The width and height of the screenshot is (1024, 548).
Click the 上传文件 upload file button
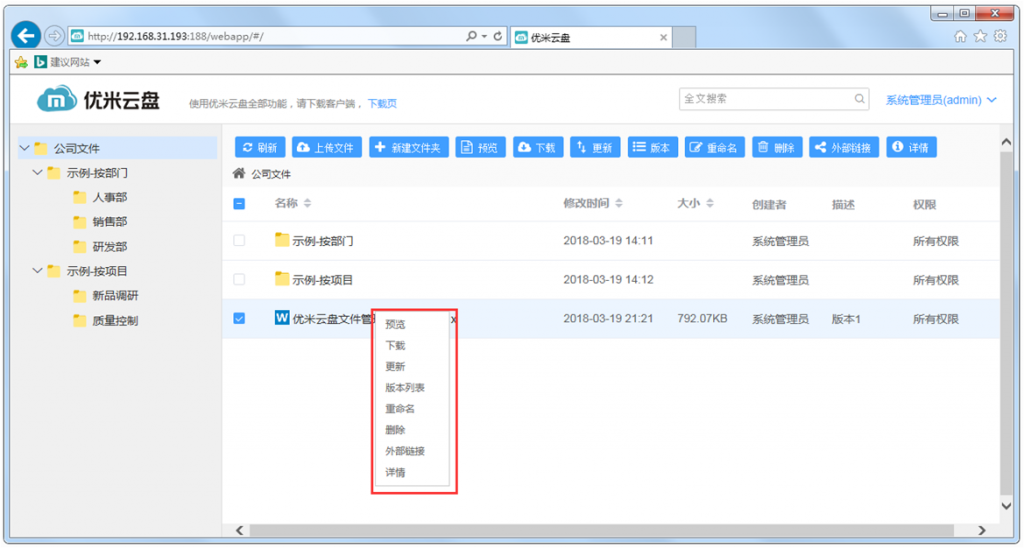tap(326, 148)
